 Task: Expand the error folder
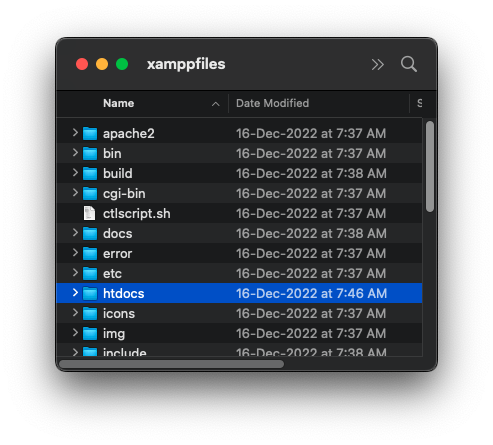click(75, 253)
